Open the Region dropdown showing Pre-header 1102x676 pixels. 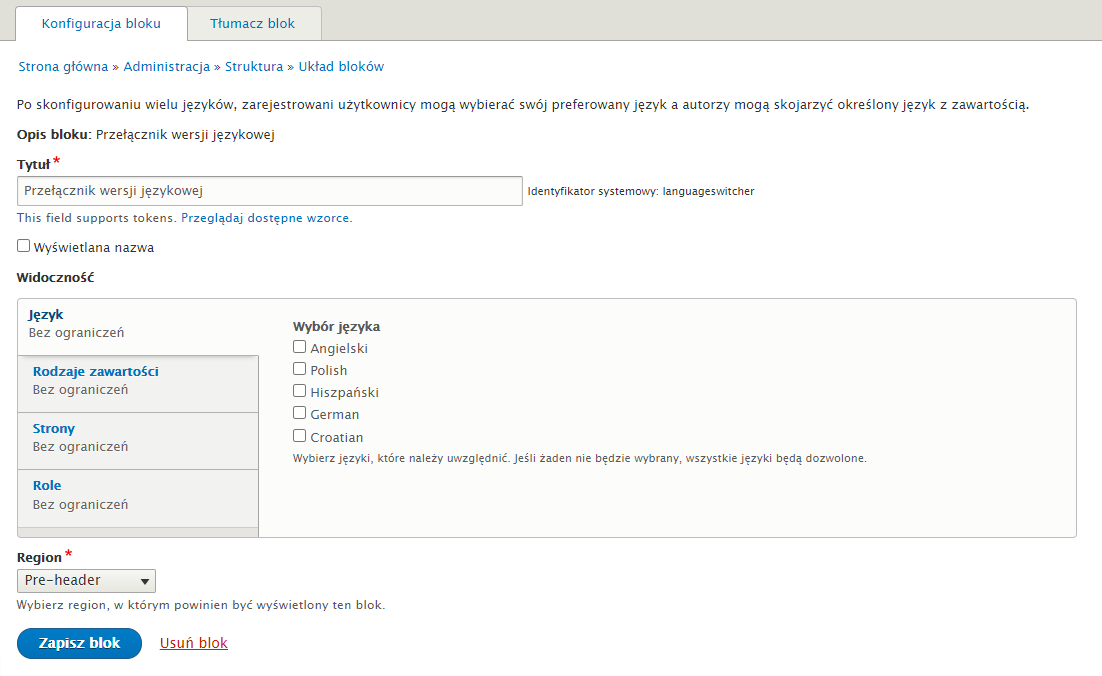[x=86, y=581]
